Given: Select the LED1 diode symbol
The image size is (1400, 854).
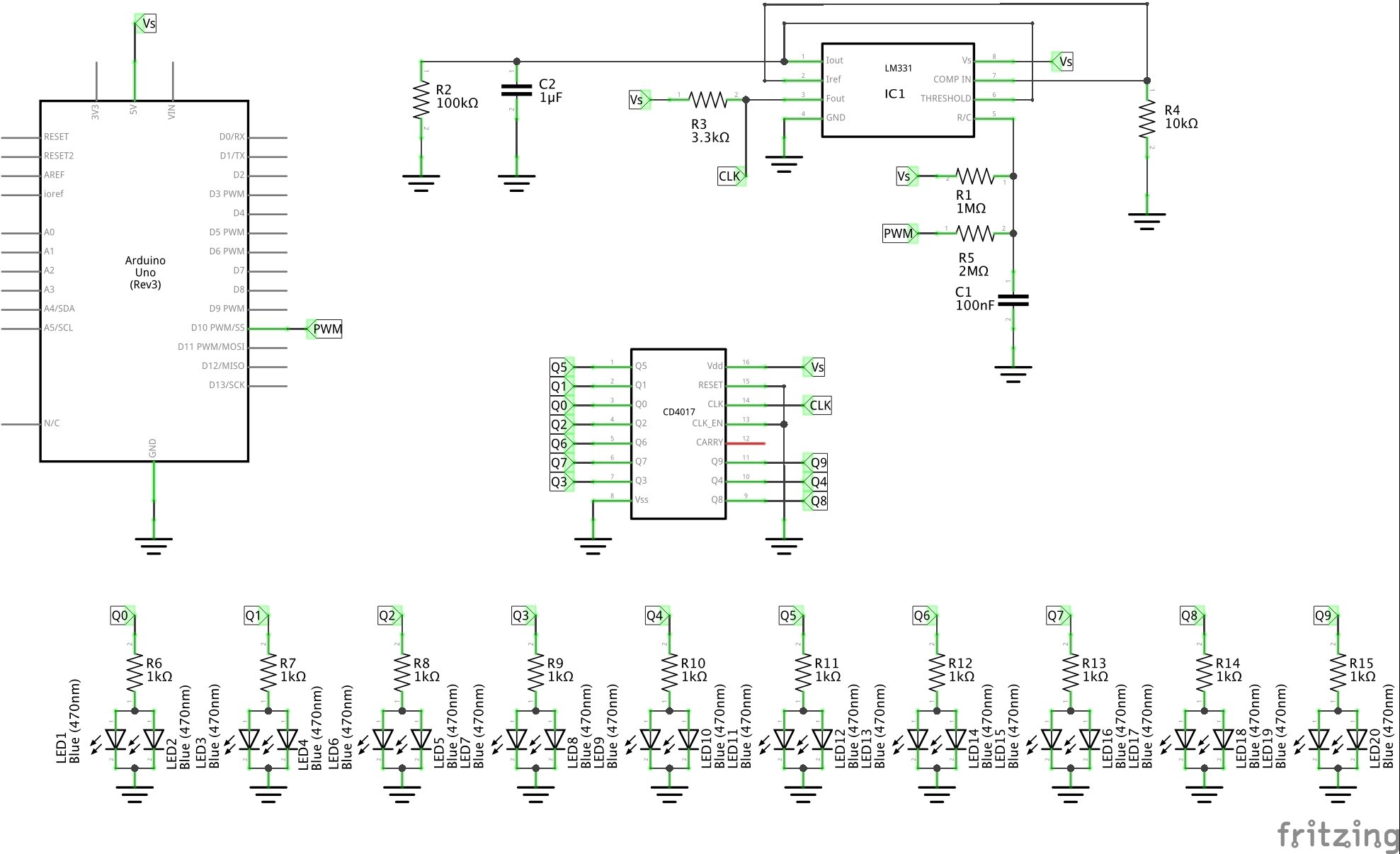Looking at the screenshot, I should (113, 740).
